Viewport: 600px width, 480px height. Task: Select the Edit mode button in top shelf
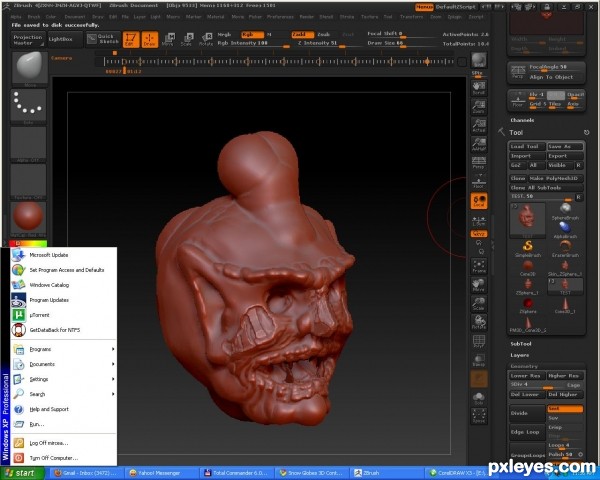click(x=130, y=39)
